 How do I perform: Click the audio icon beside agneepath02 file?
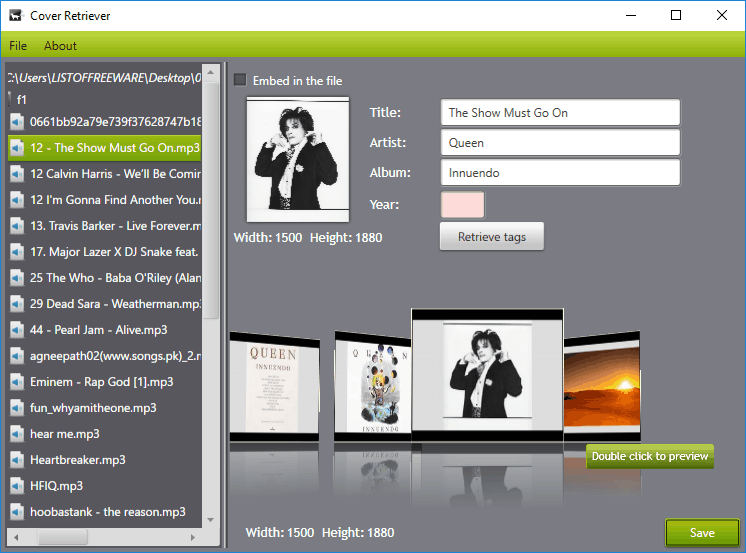[17, 356]
